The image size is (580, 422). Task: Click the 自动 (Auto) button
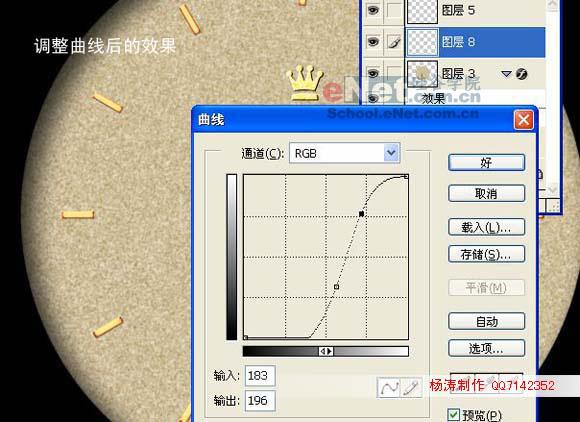point(486,321)
